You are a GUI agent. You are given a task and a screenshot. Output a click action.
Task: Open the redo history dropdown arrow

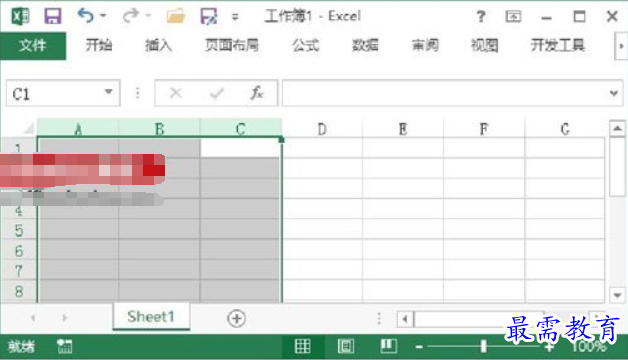tap(148, 16)
